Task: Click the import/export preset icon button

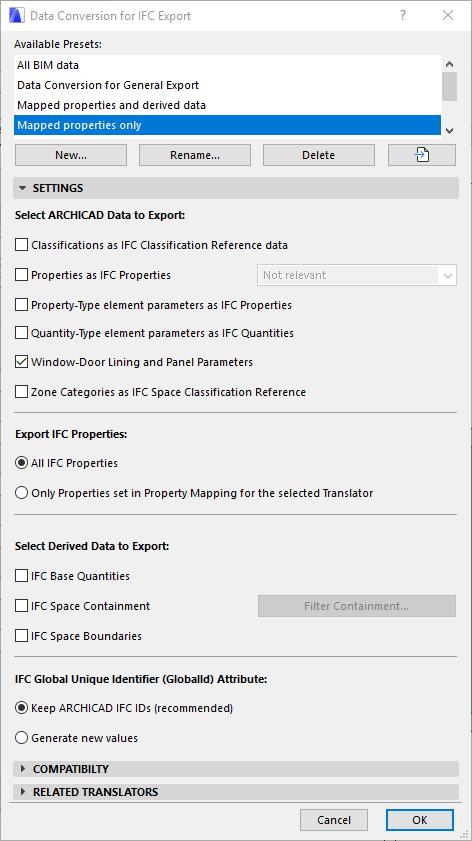Action: 422,155
